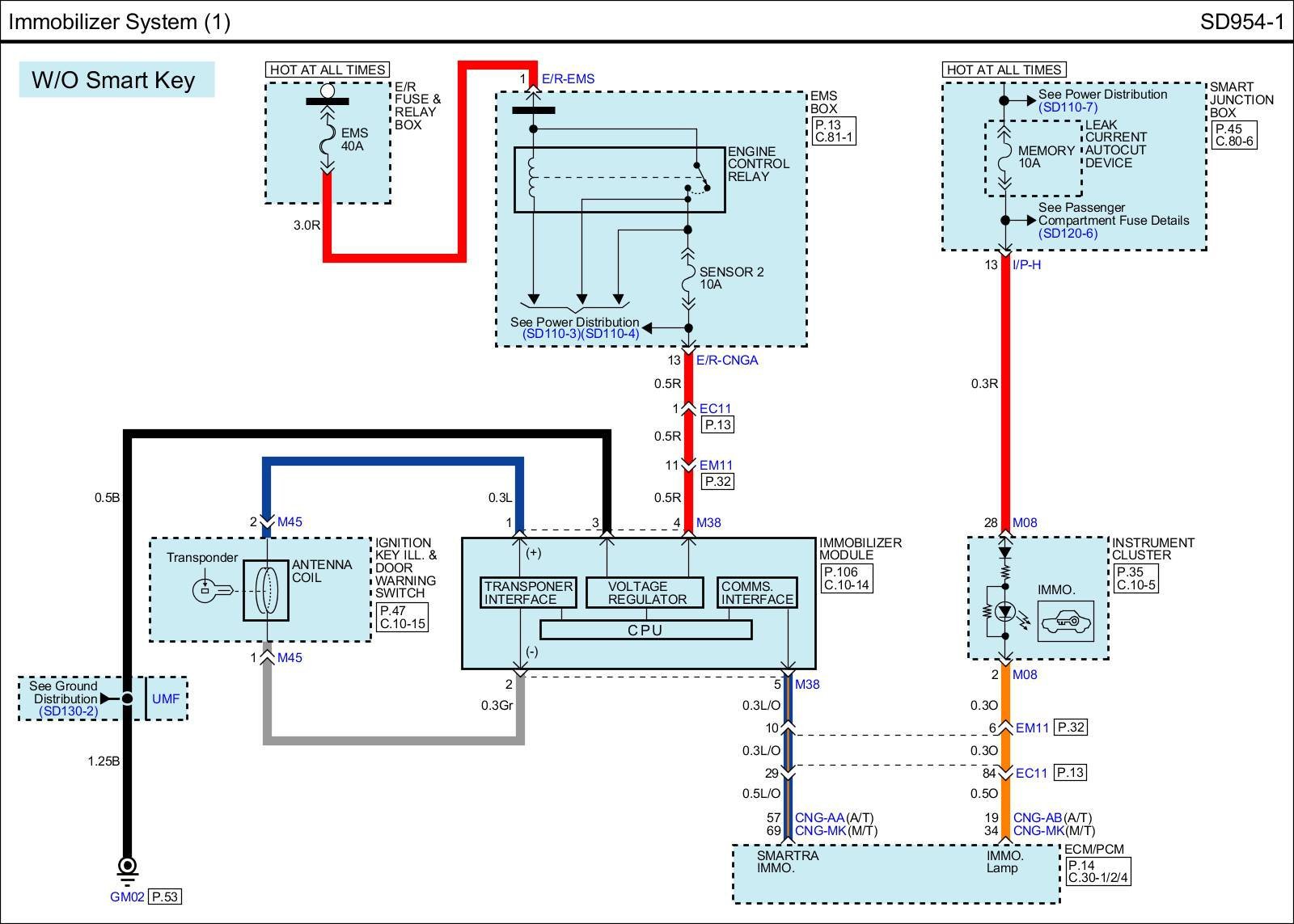Follow the SD130-2 ground distribution link
The image size is (1294, 924).
68,711
